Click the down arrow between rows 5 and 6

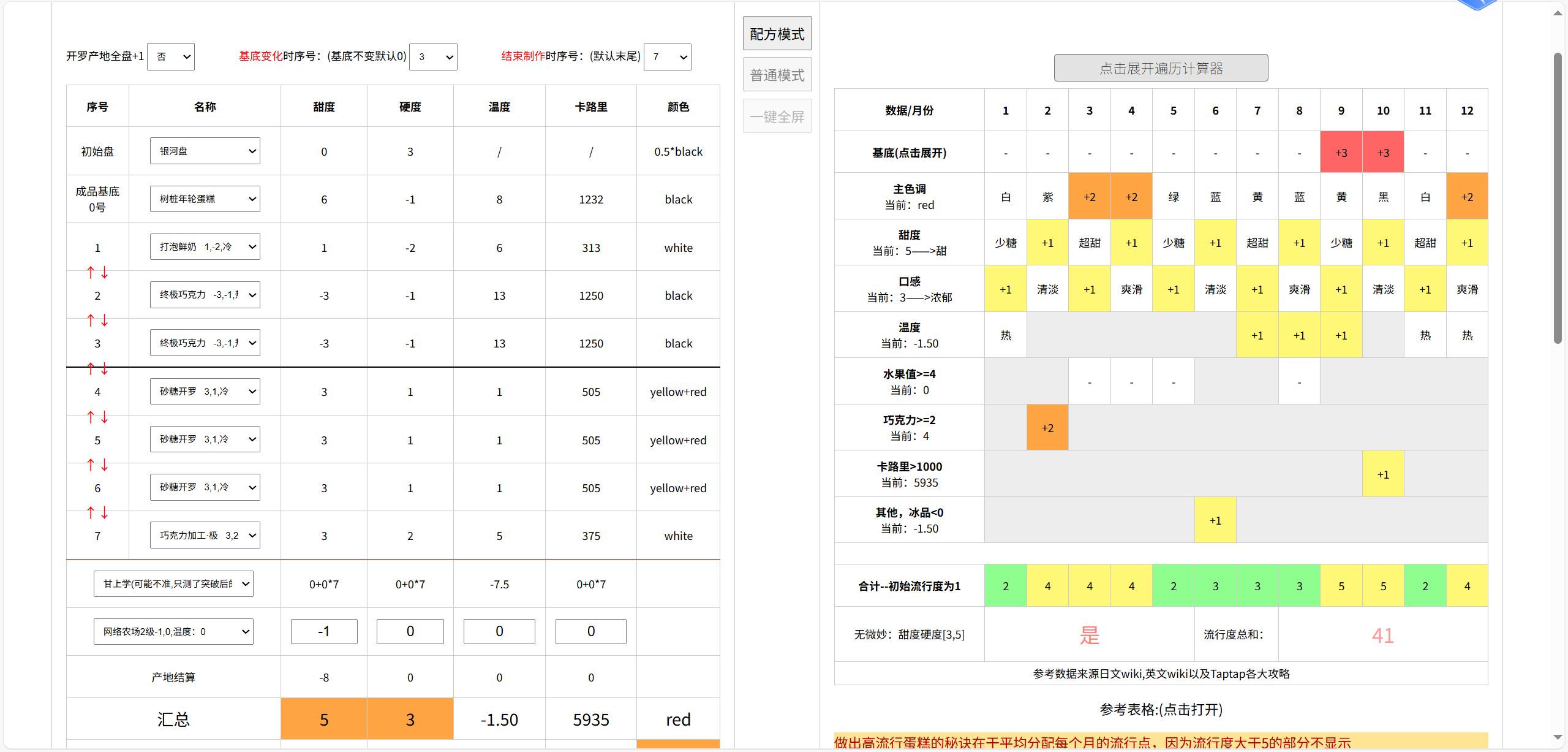(105, 465)
